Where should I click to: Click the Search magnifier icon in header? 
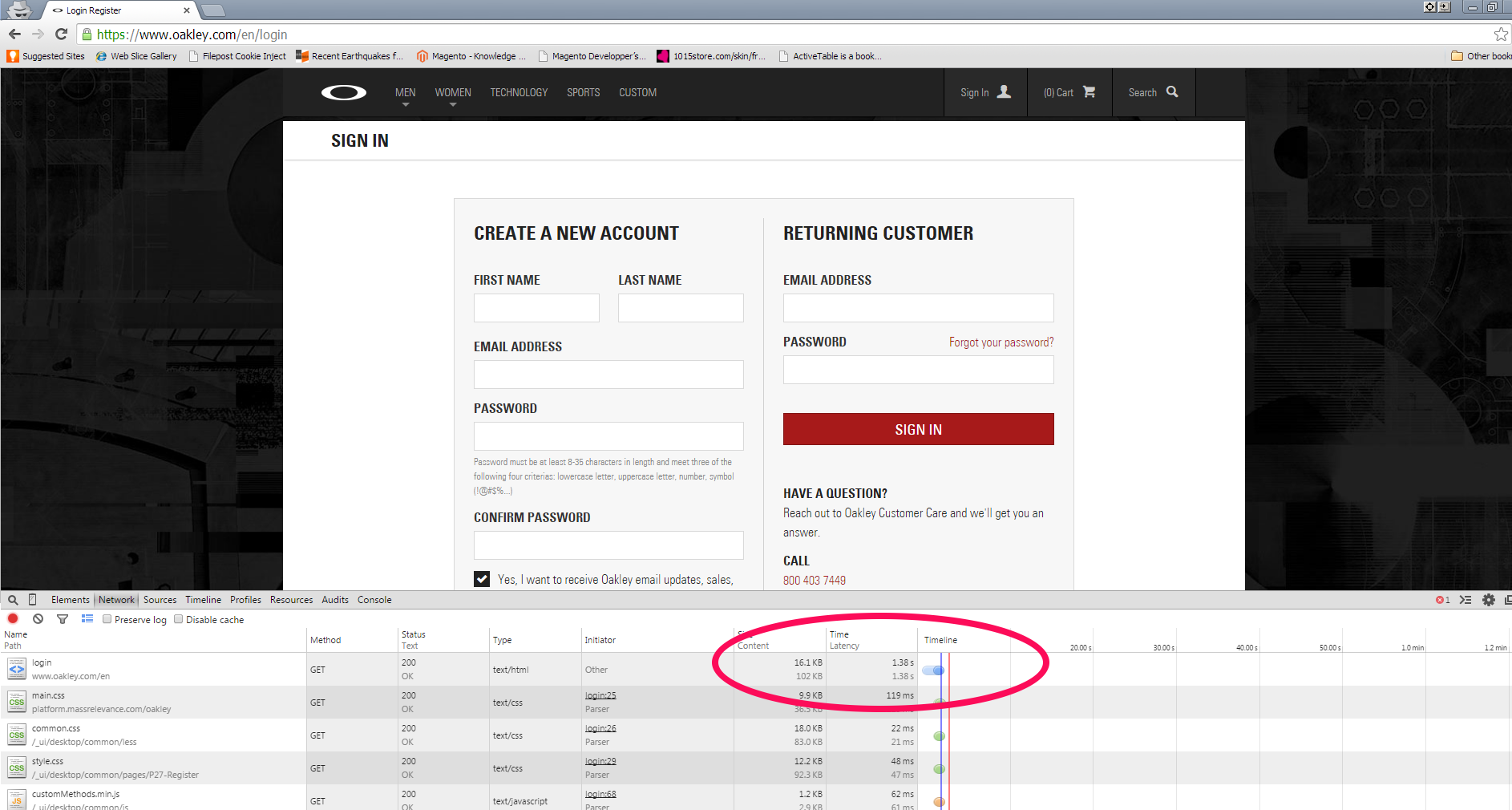coord(1172,92)
